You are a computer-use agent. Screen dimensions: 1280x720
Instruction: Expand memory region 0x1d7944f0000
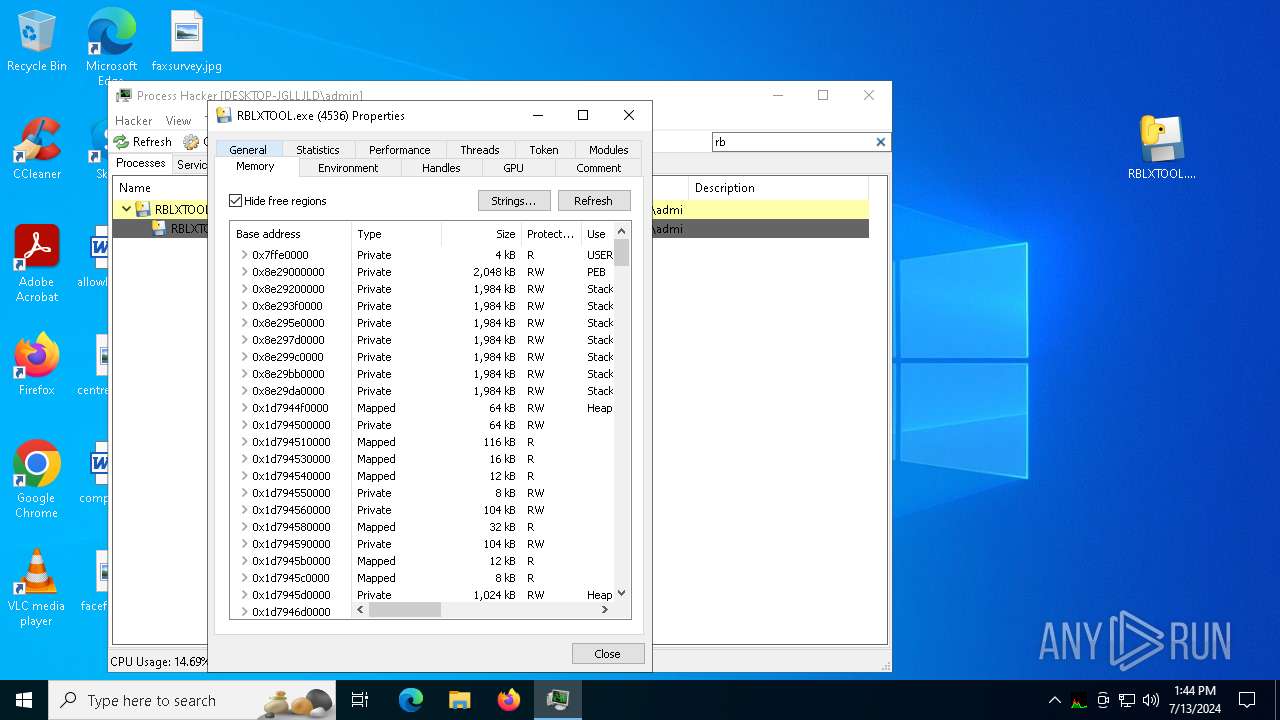pos(244,408)
